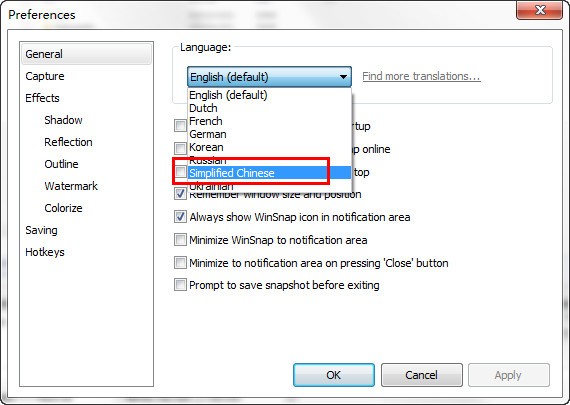Open Find more translations link
Viewport: 570px width, 405px height.
pos(421,76)
